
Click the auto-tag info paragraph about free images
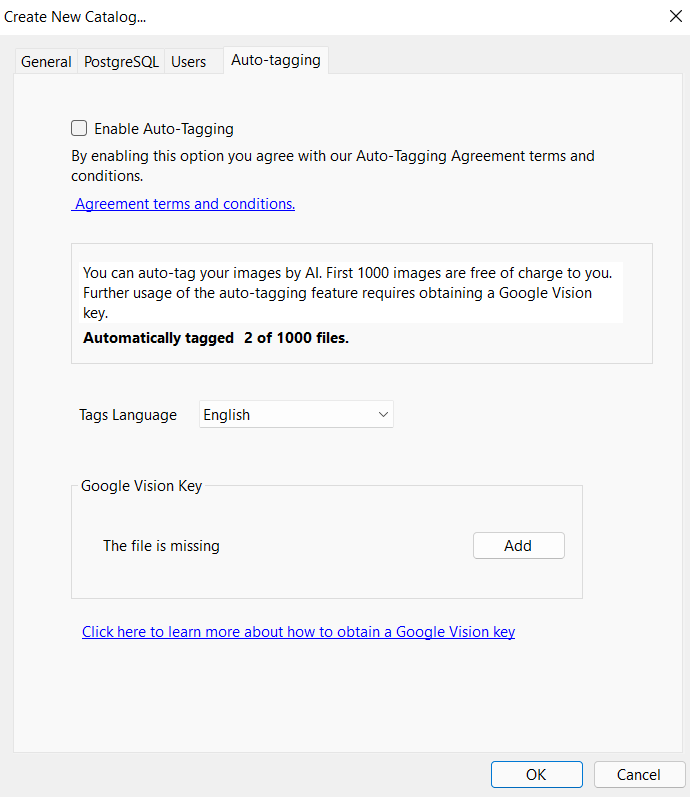tap(348, 292)
